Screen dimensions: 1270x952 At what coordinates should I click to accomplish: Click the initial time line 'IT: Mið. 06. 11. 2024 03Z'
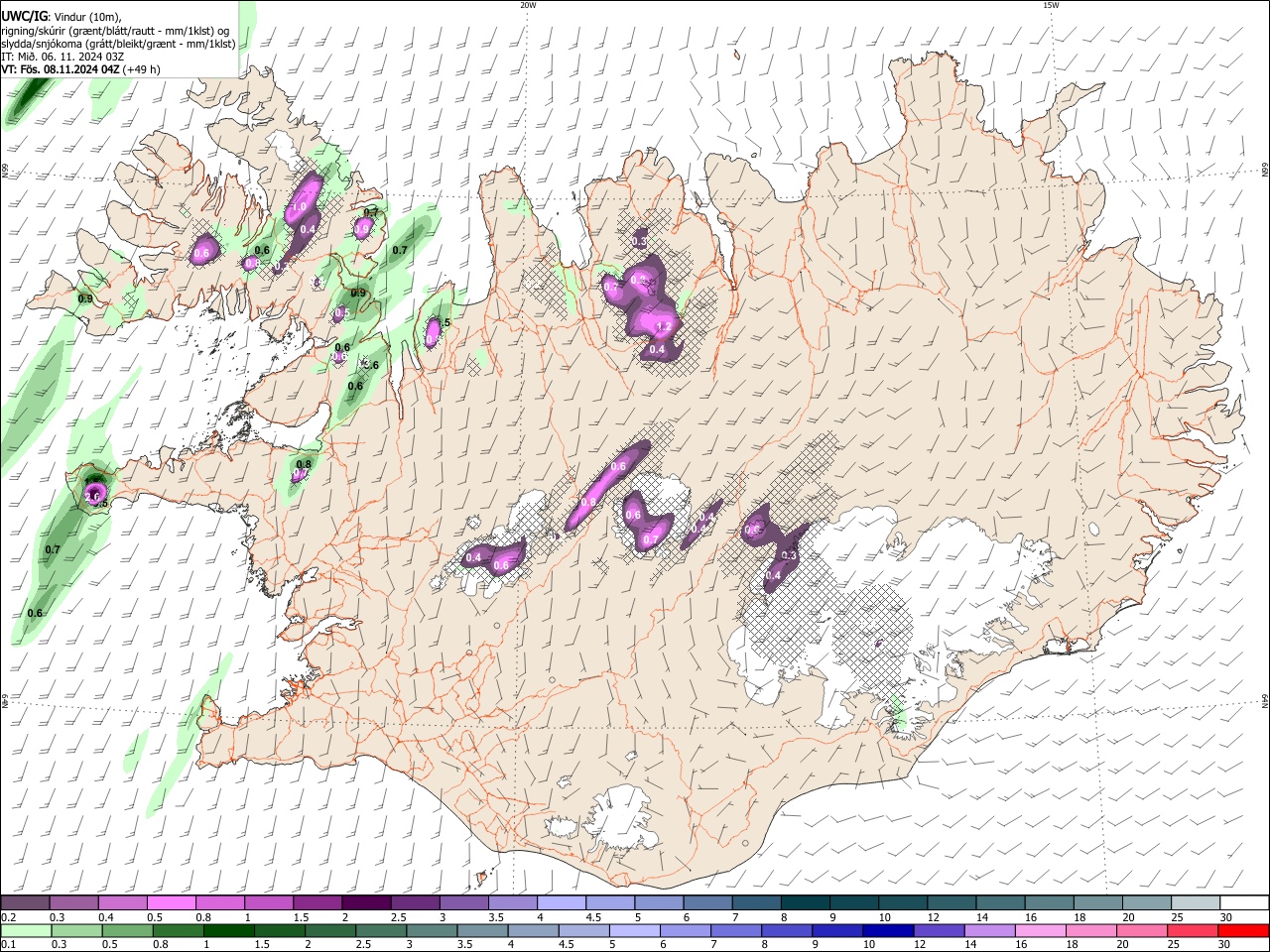(x=63, y=57)
